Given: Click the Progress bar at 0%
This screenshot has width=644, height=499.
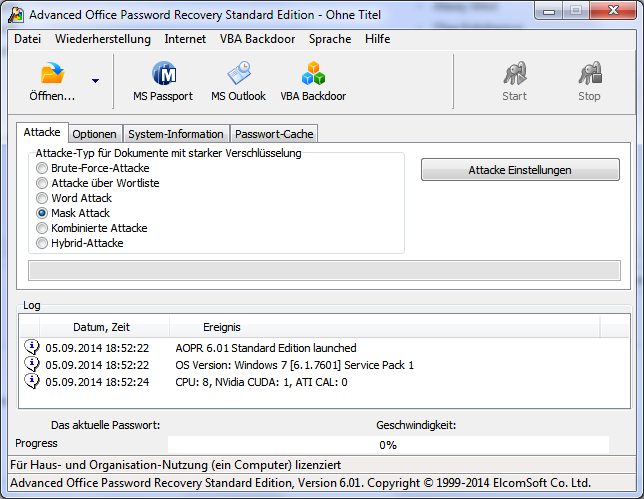Looking at the screenshot, I should coord(387,444).
